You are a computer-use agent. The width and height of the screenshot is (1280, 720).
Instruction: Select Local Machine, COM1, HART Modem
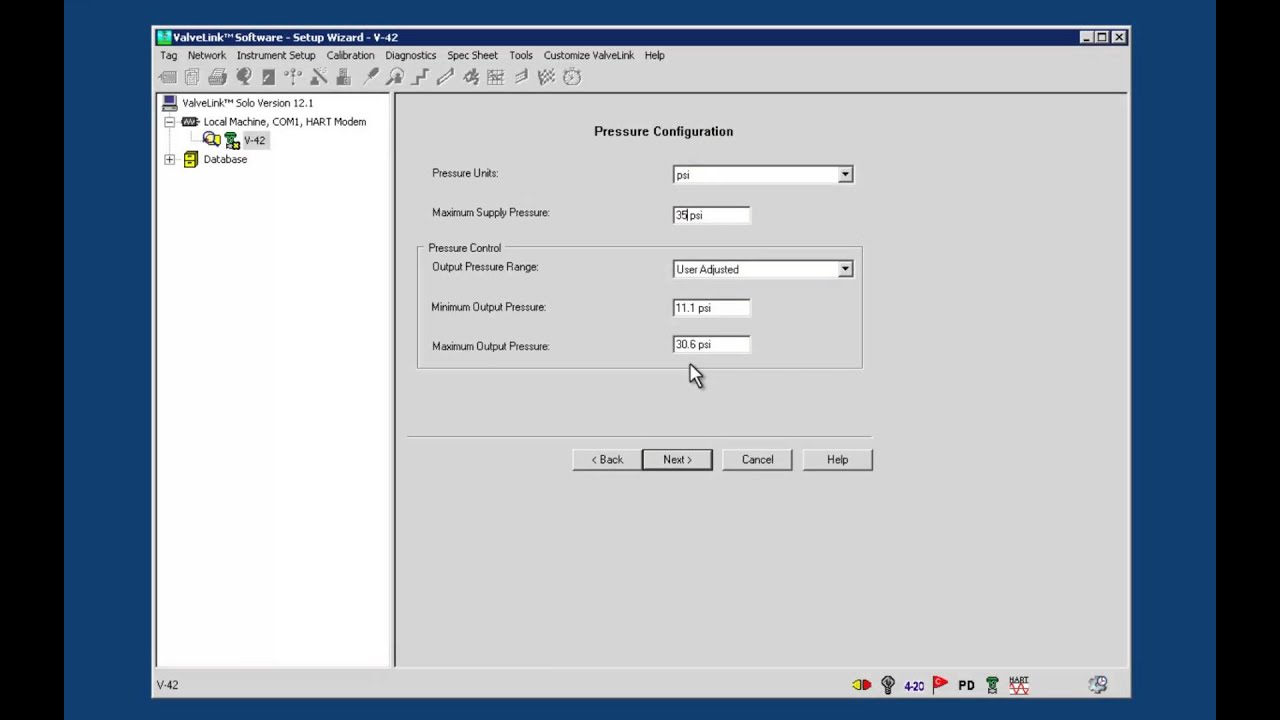coord(284,122)
